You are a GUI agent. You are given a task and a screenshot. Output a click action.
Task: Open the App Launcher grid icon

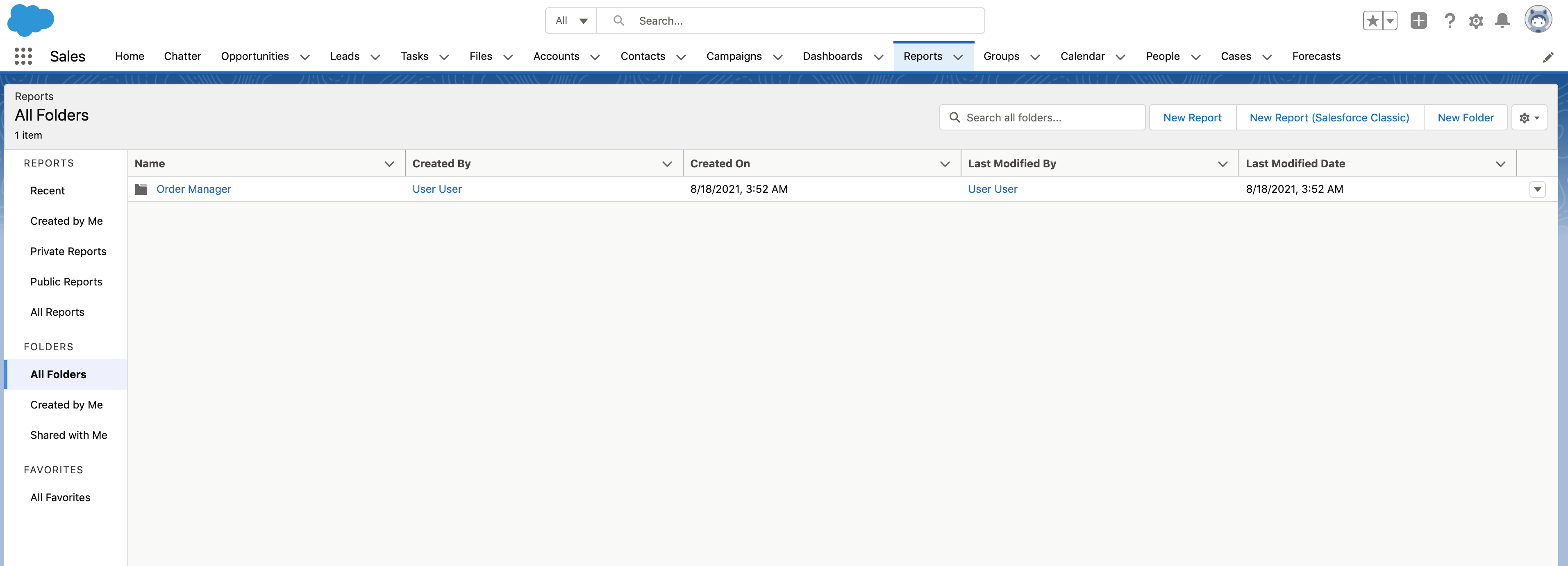point(23,56)
